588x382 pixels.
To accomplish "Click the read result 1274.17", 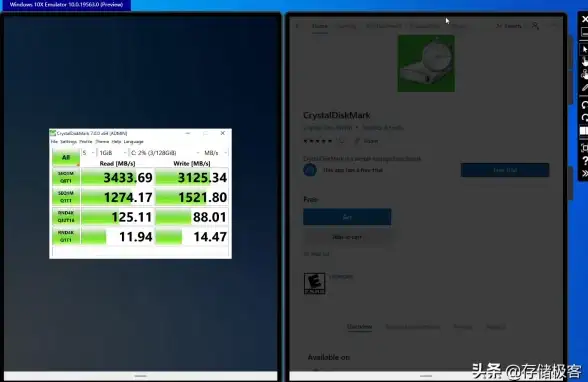I will [117, 197].
